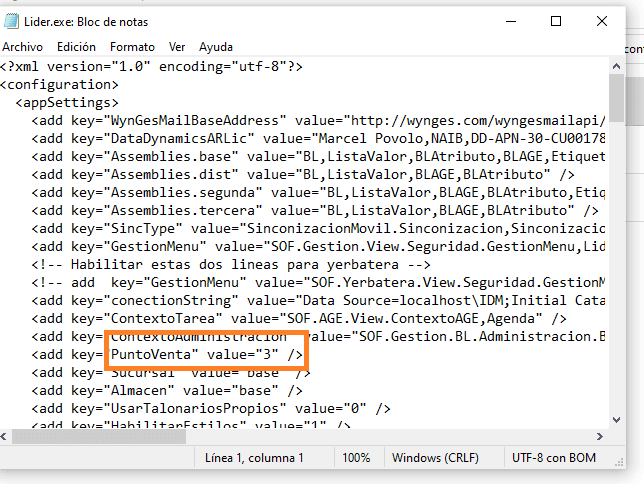The width and height of the screenshot is (644, 484).
Task: Click the UTF-8 con BOM encoding field
Action: click(556, 457)
